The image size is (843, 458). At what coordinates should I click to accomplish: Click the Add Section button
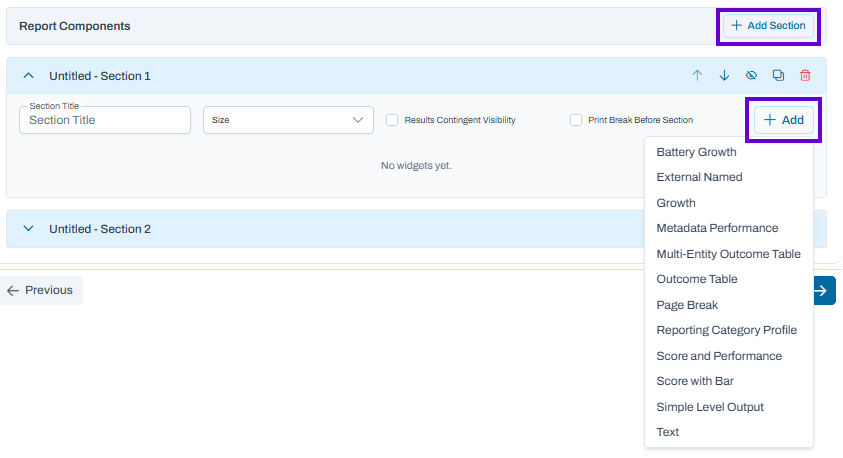coord(768,26)
